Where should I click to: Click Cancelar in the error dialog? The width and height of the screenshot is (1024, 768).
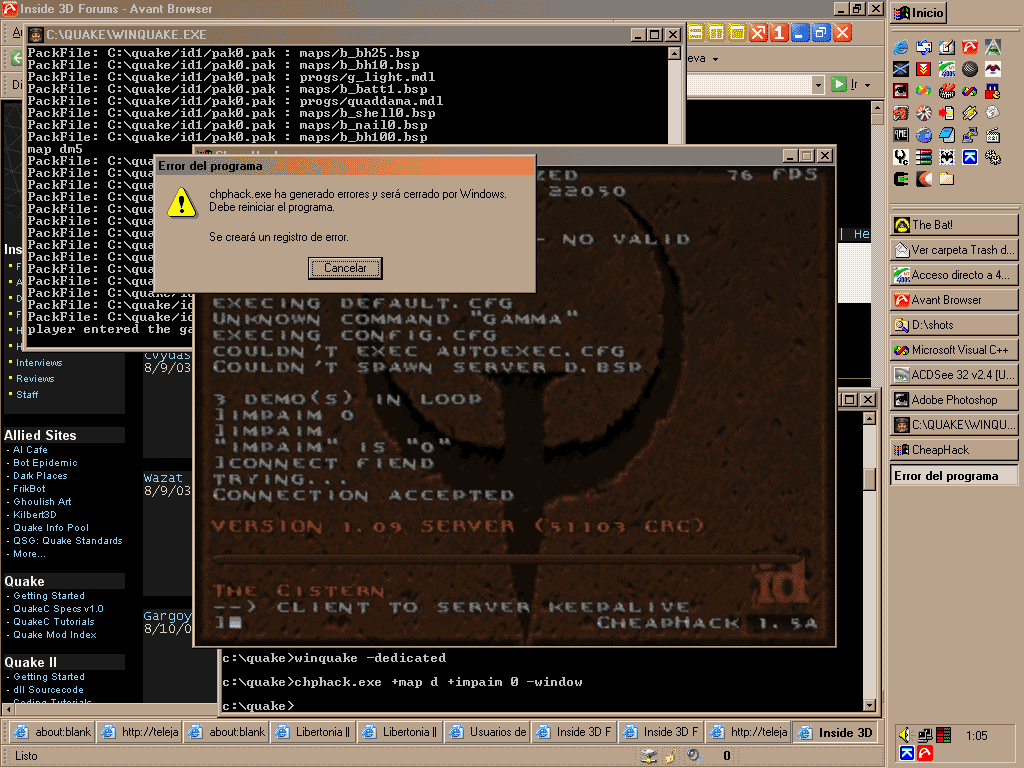(x=345, y=268)
